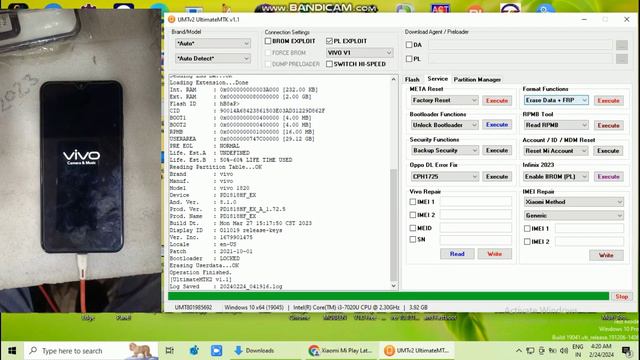Open the volume control in the tray
The width and height of the screenshot is (640, 360).
pos(564,351)
